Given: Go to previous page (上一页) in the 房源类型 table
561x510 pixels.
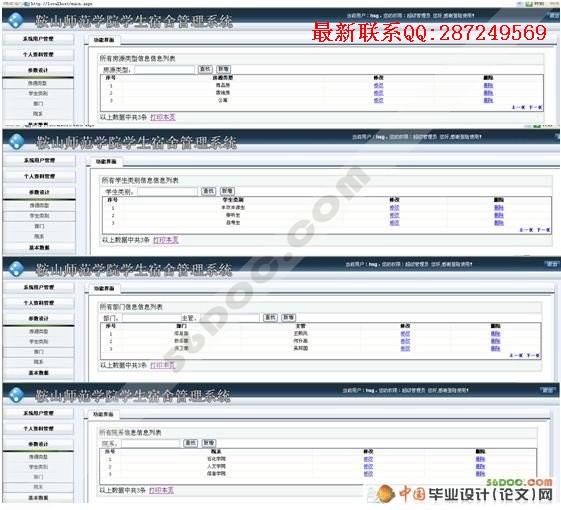Looking at the screenshot, I should coord(518,107).
